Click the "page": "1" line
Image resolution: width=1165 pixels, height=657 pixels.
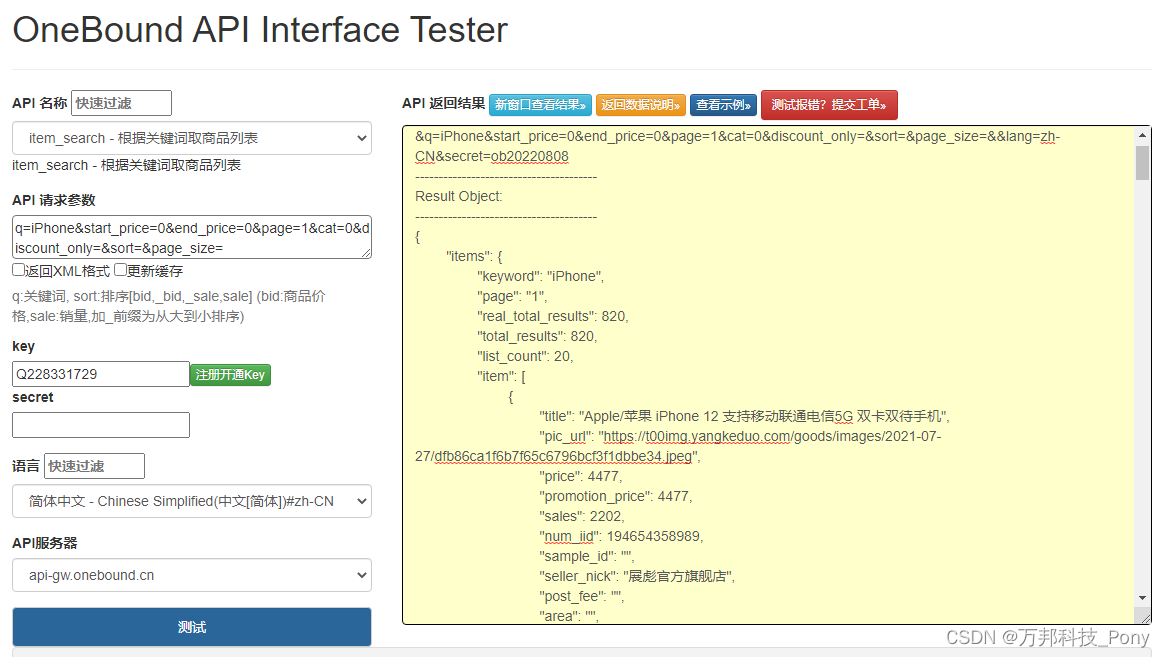(x=512, y=297)
